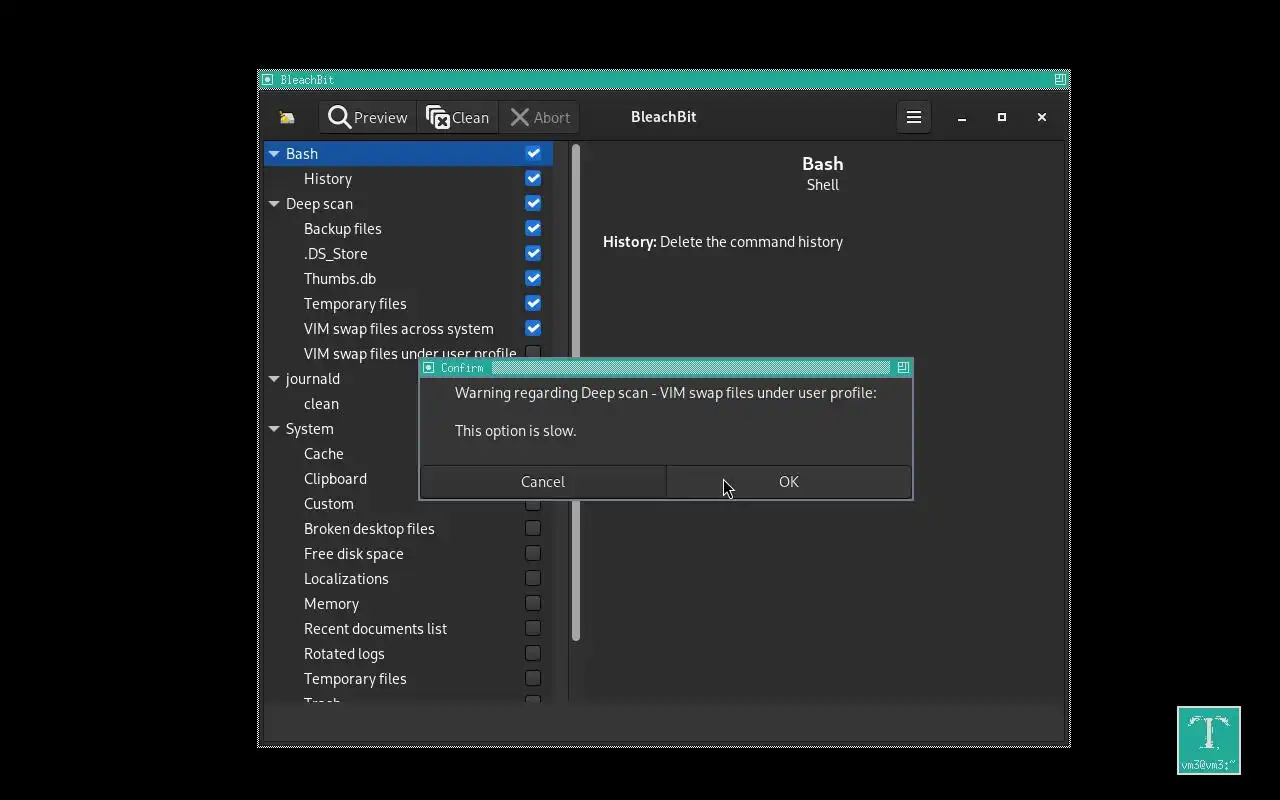Select the History tree row
1280x800 pixels.
(x=408, y=178)
